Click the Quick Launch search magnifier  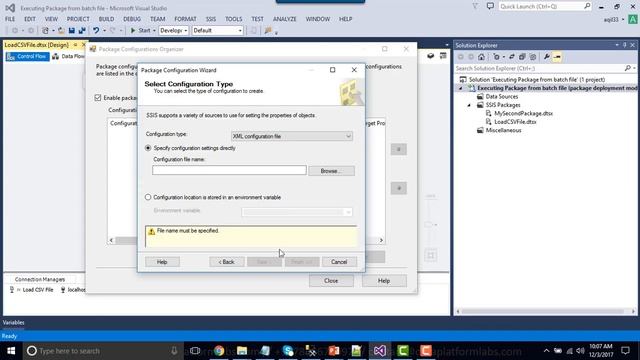(587, 6)
